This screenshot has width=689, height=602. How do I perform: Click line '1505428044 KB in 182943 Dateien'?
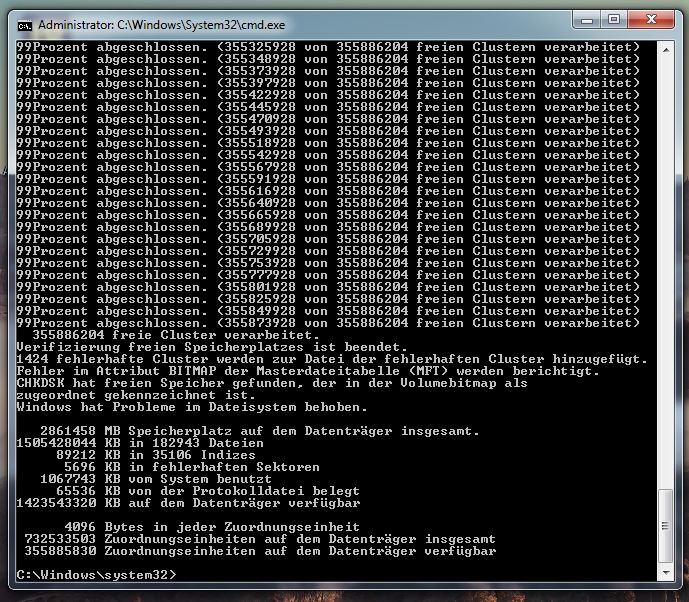(140, 443)
